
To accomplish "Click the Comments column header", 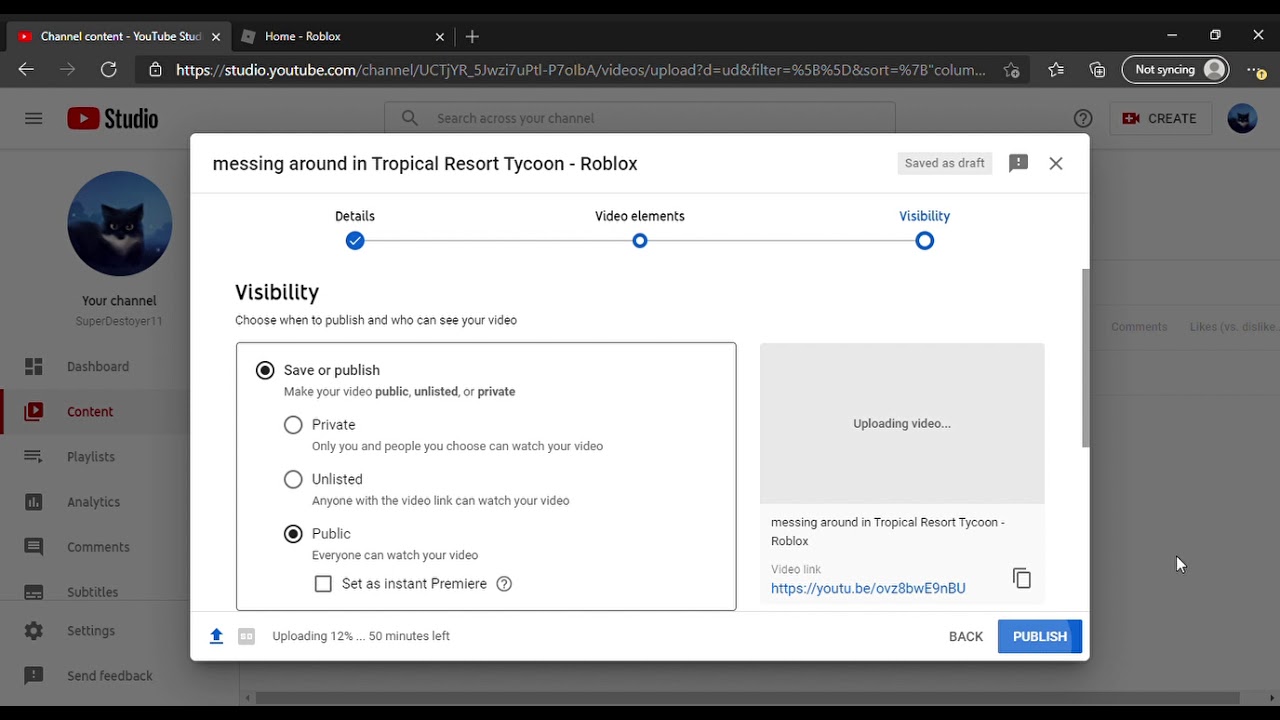I will coord(1139,327).
